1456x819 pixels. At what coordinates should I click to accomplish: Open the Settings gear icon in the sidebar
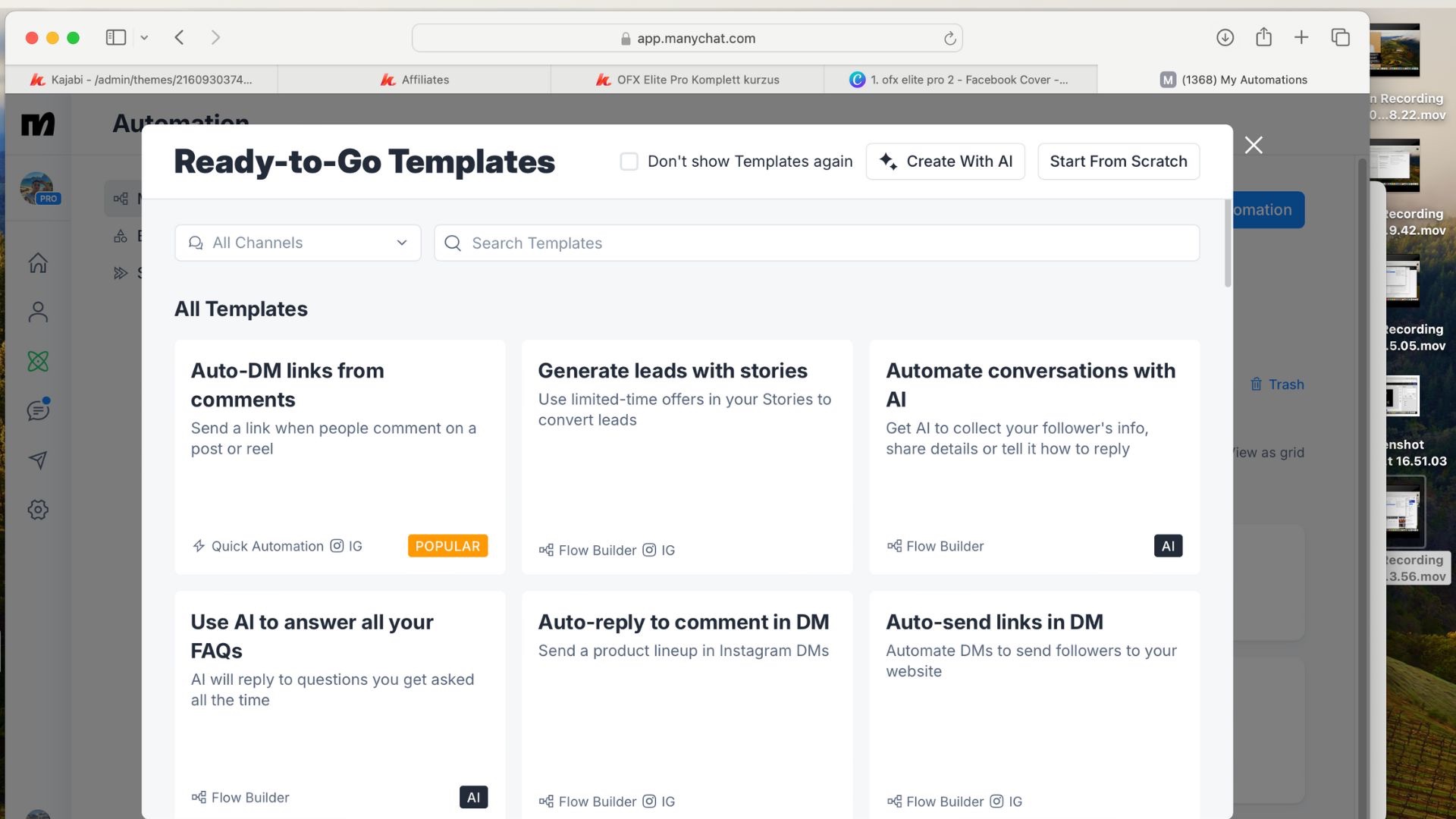pos(38,510)
